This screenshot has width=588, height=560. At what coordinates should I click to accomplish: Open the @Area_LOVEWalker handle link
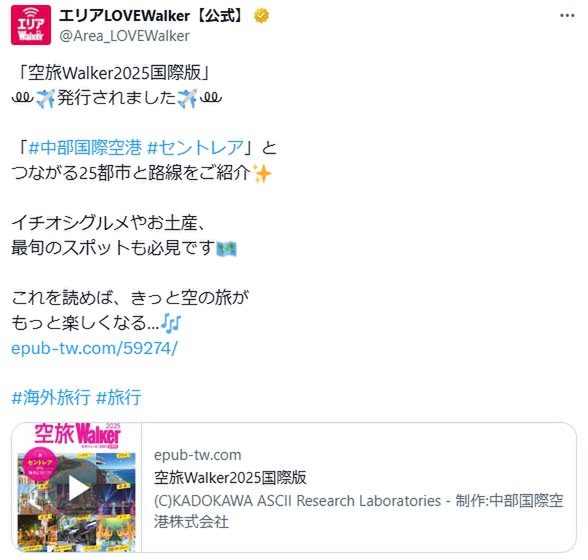click(124, 36)
